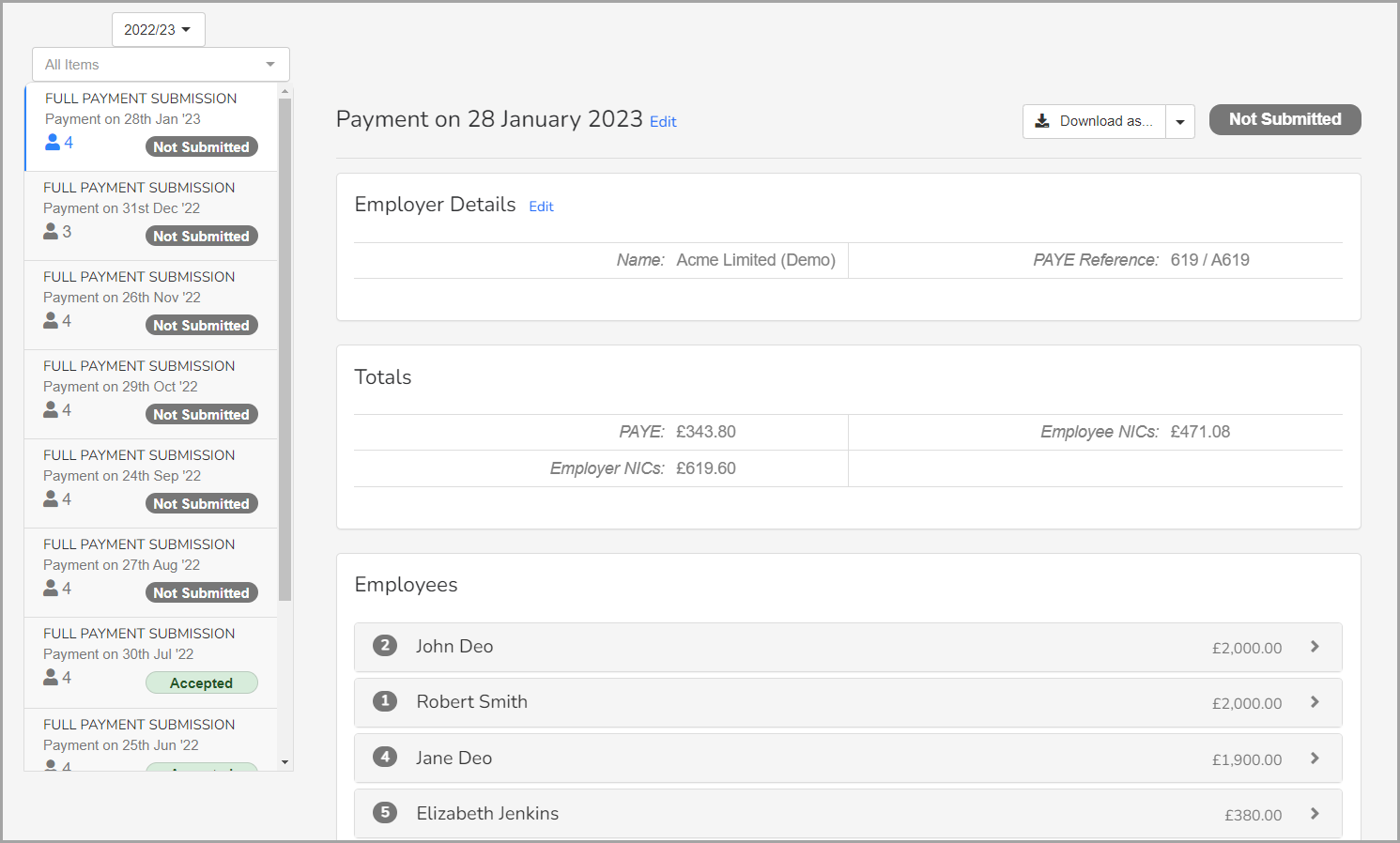The width and height of the screenshot is (1400, 843).
Task: Click Jane Deo amount £1,900.00
Action: coord(1247,760)
